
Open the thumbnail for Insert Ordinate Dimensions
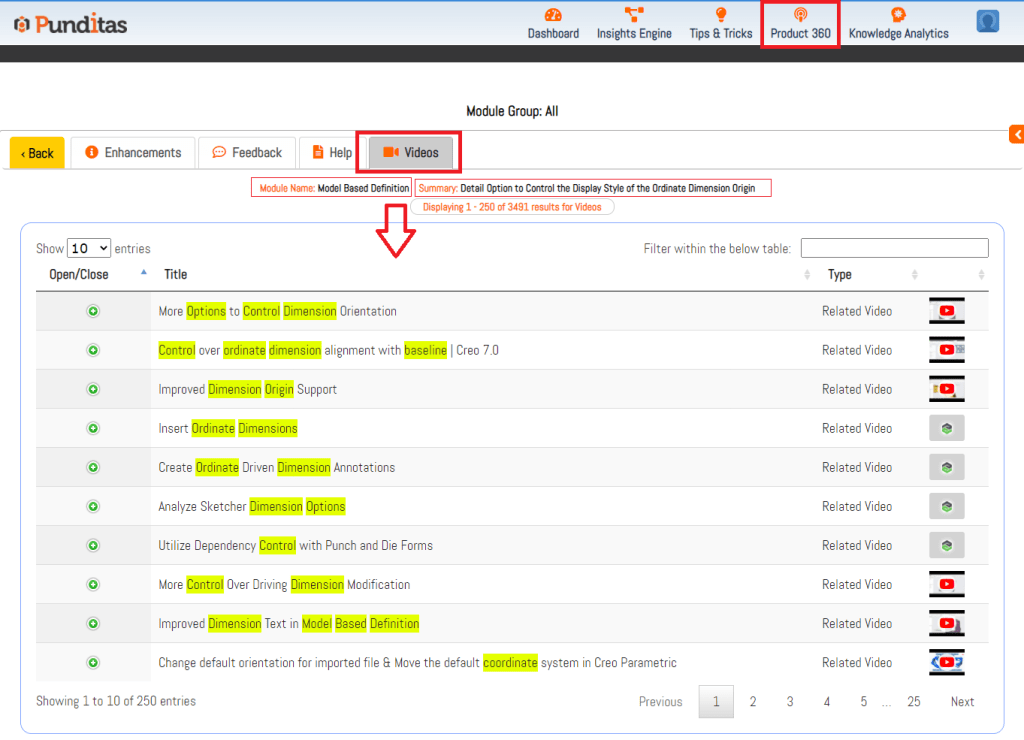coord(946,428)
